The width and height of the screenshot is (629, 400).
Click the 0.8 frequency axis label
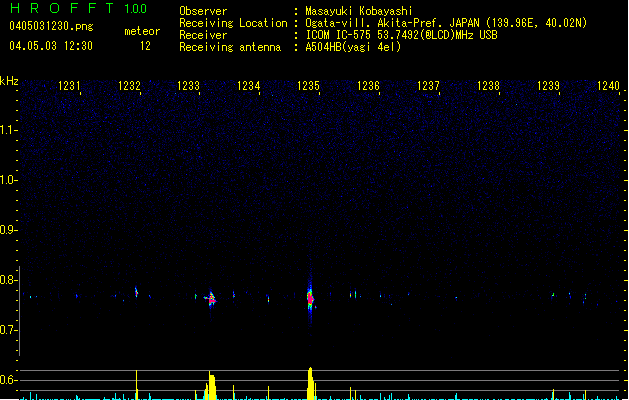8,280
